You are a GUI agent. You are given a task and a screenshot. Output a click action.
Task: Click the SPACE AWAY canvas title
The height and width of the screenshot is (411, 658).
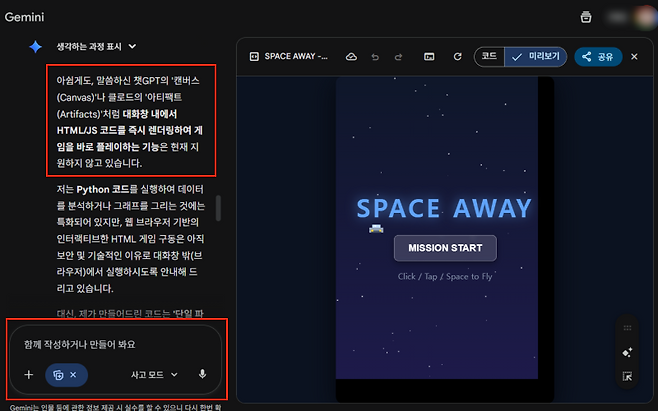click(x=296, y=56)
